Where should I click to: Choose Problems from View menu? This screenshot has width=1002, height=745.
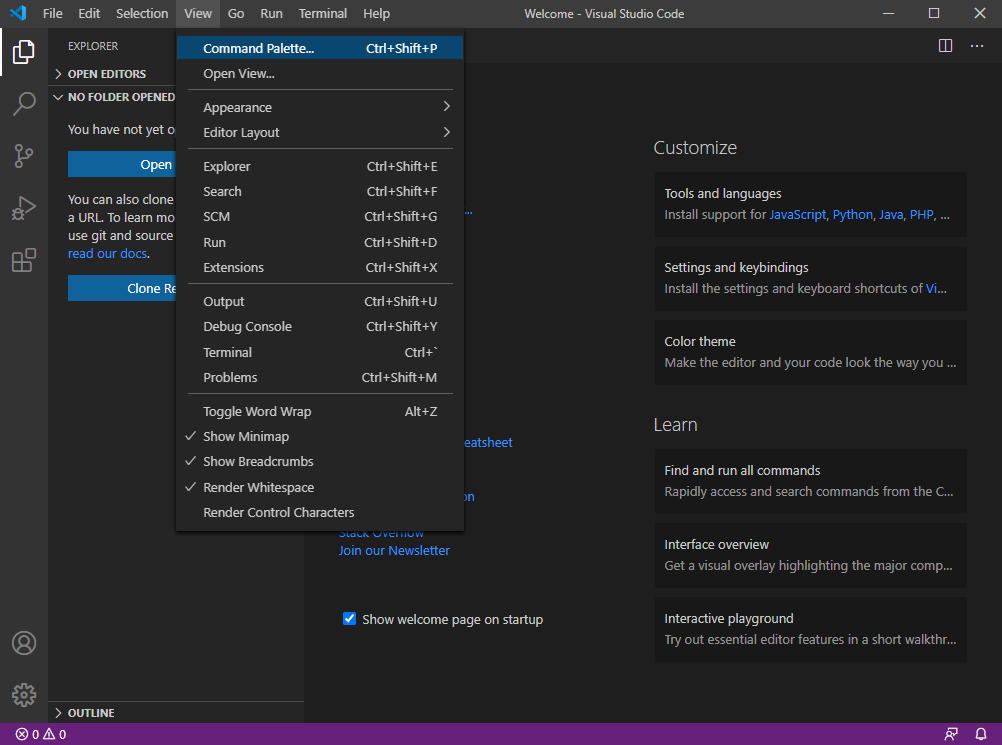pos(320,377)
